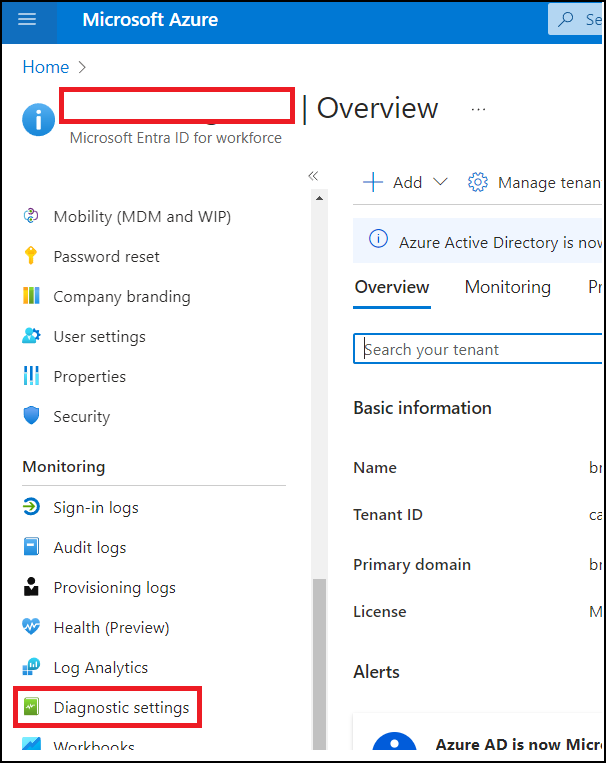Click the Log Analytics icon
This screenshot has width=606, height=763.
coord(32,667)
